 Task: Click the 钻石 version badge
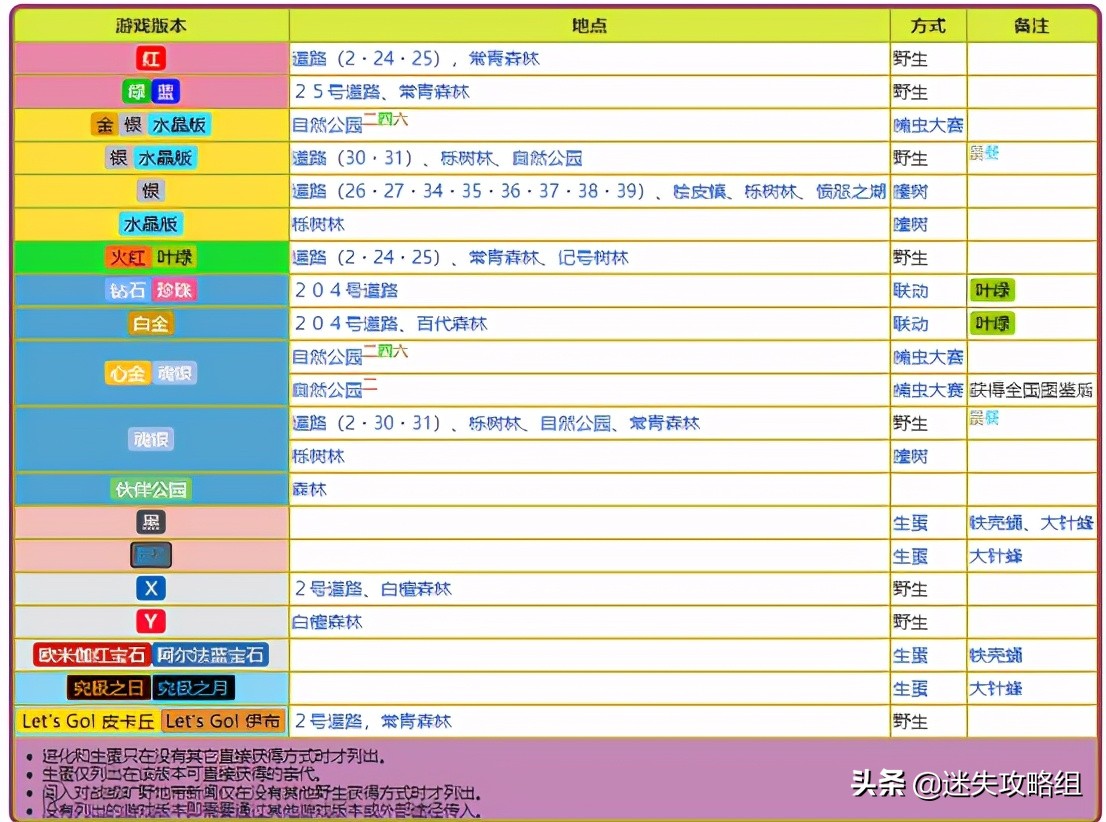coord(127,290)
